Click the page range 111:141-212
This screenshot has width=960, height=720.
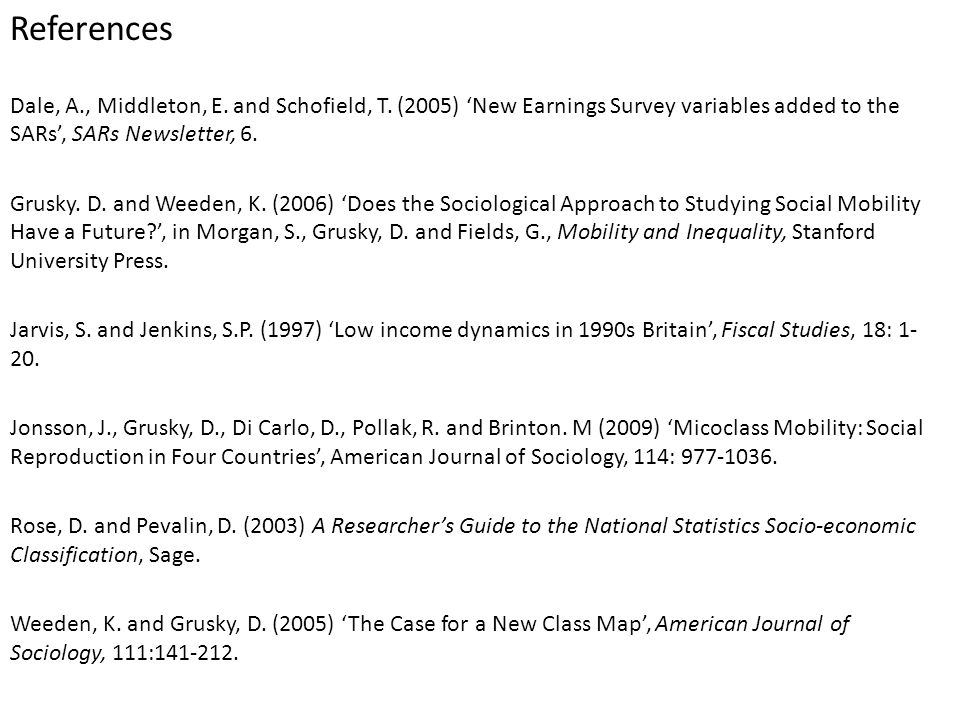click(x=175, y=653)
